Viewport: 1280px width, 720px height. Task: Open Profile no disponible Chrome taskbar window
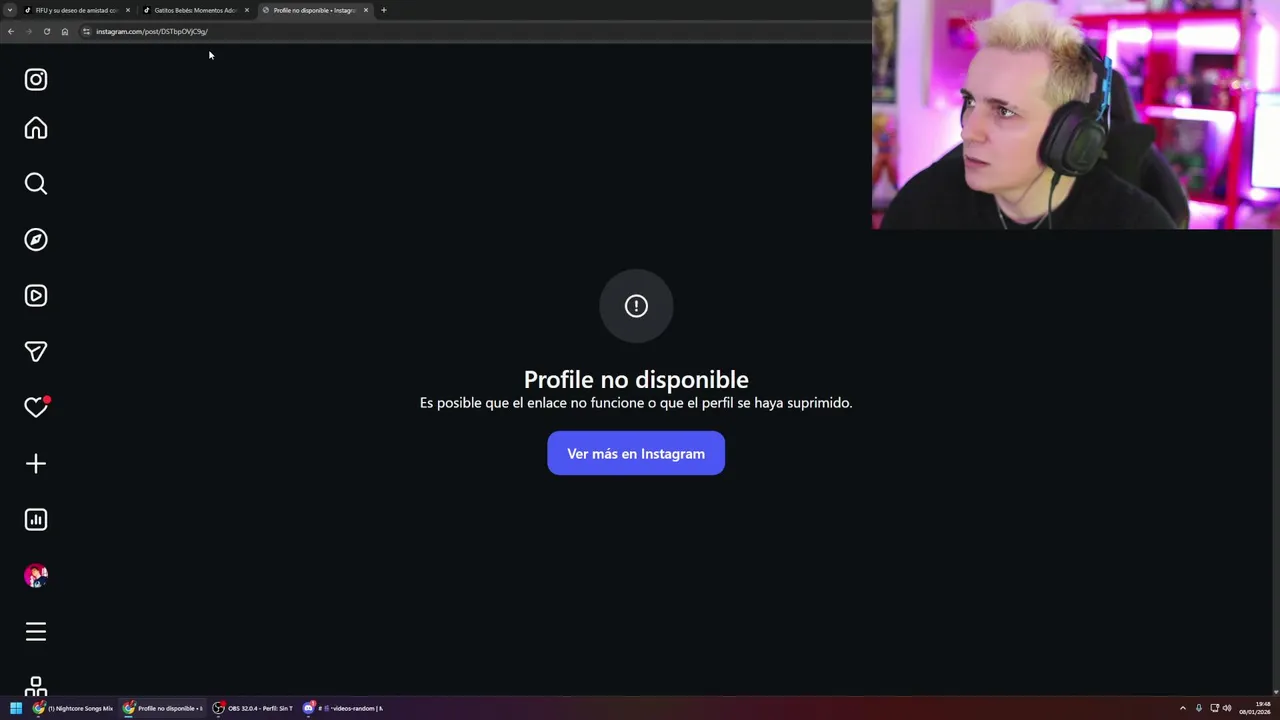(163, 708)
